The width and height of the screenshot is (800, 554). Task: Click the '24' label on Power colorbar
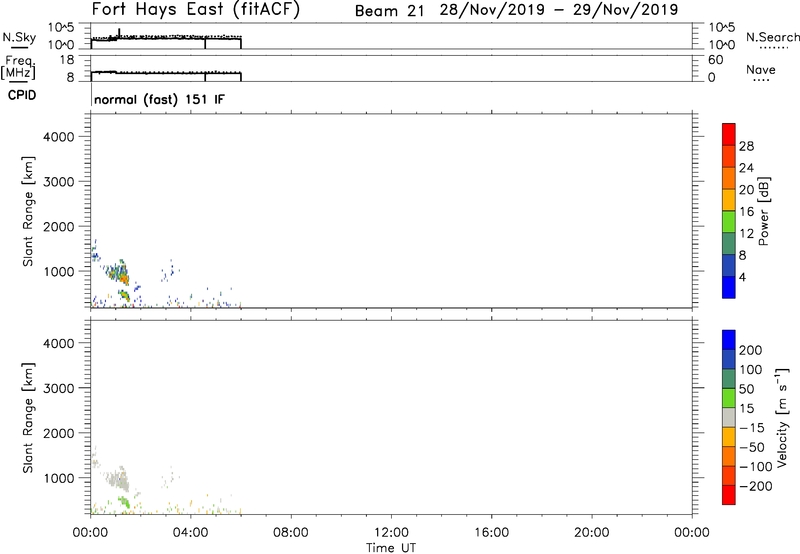(746, 168)
